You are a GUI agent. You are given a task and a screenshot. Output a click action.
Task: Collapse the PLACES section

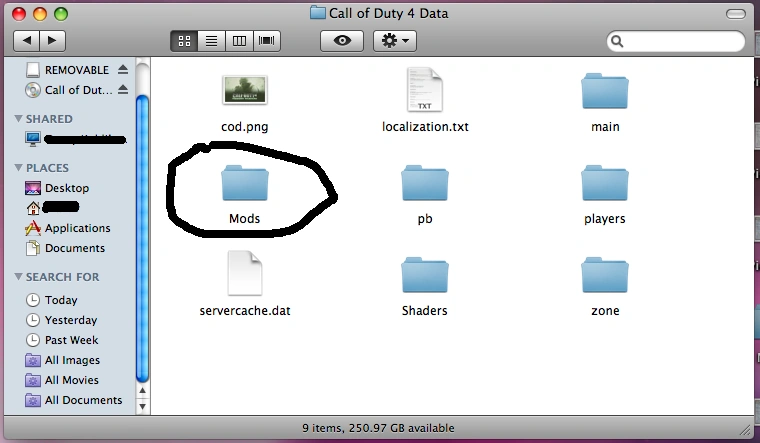click(18, 167)
